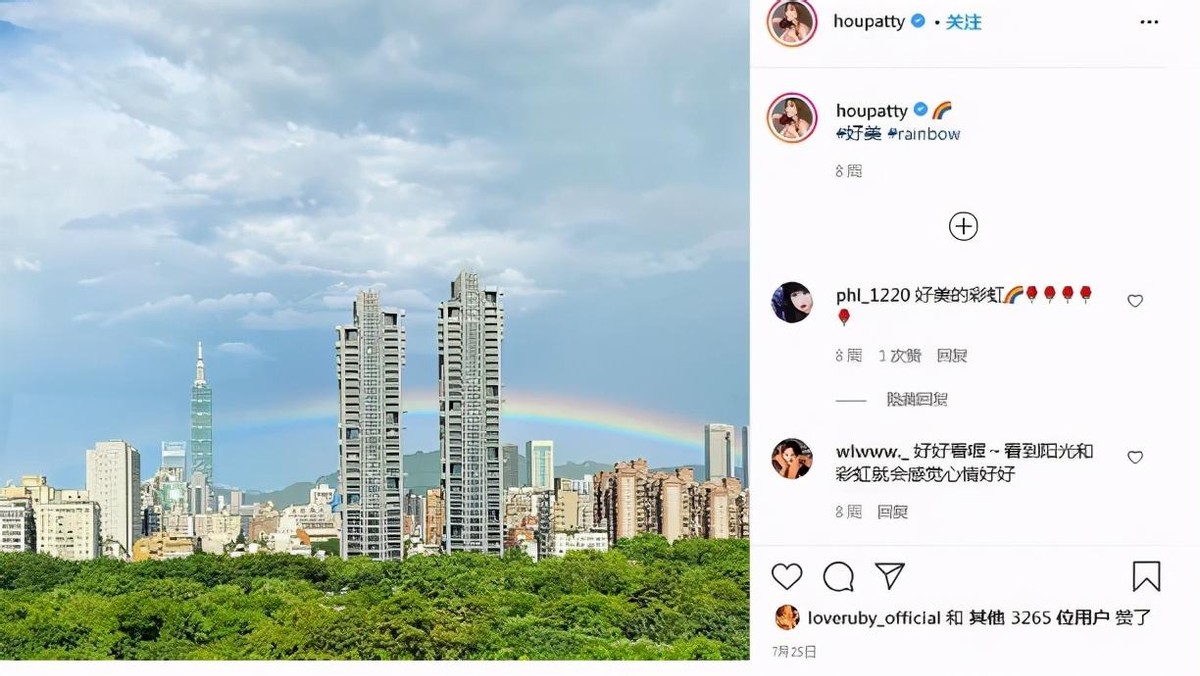The width and height of the screenshot is (1200, 676).
Task: Like phl_1220's comment heart
Action: tap(1135, 300)
